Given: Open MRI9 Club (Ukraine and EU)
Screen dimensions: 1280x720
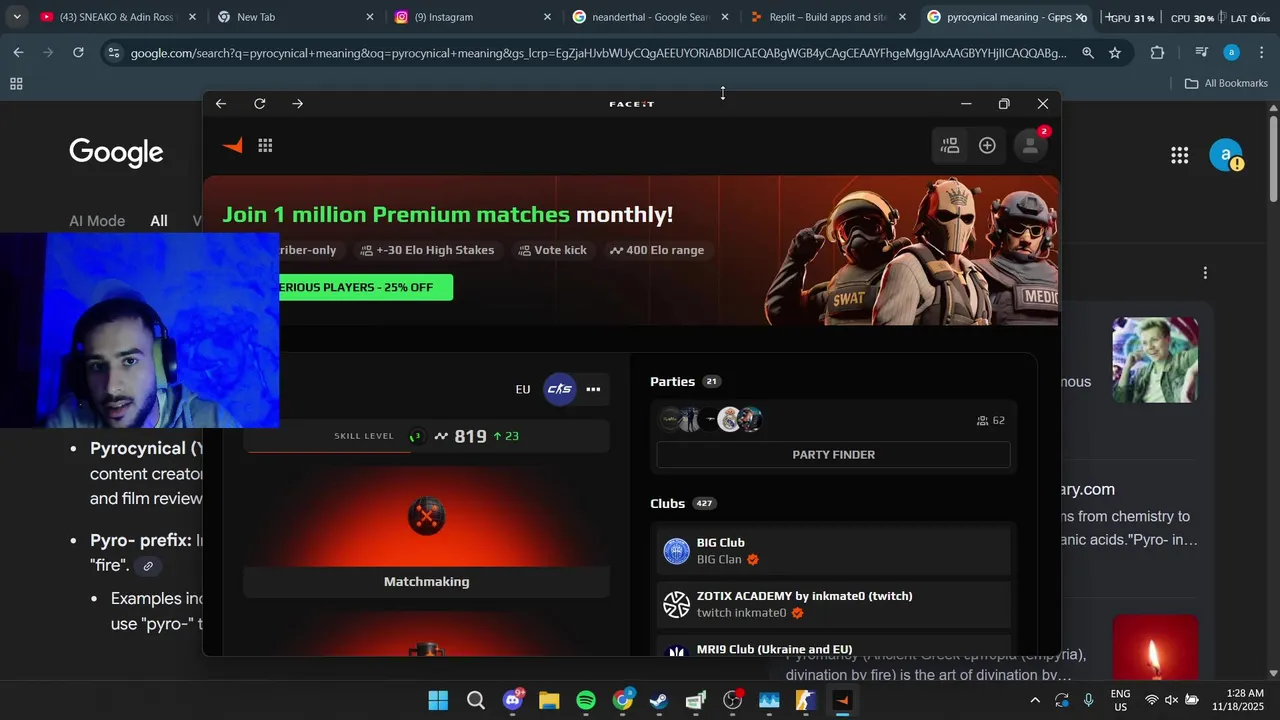Looking at the screenshot, I should (833, 648).
